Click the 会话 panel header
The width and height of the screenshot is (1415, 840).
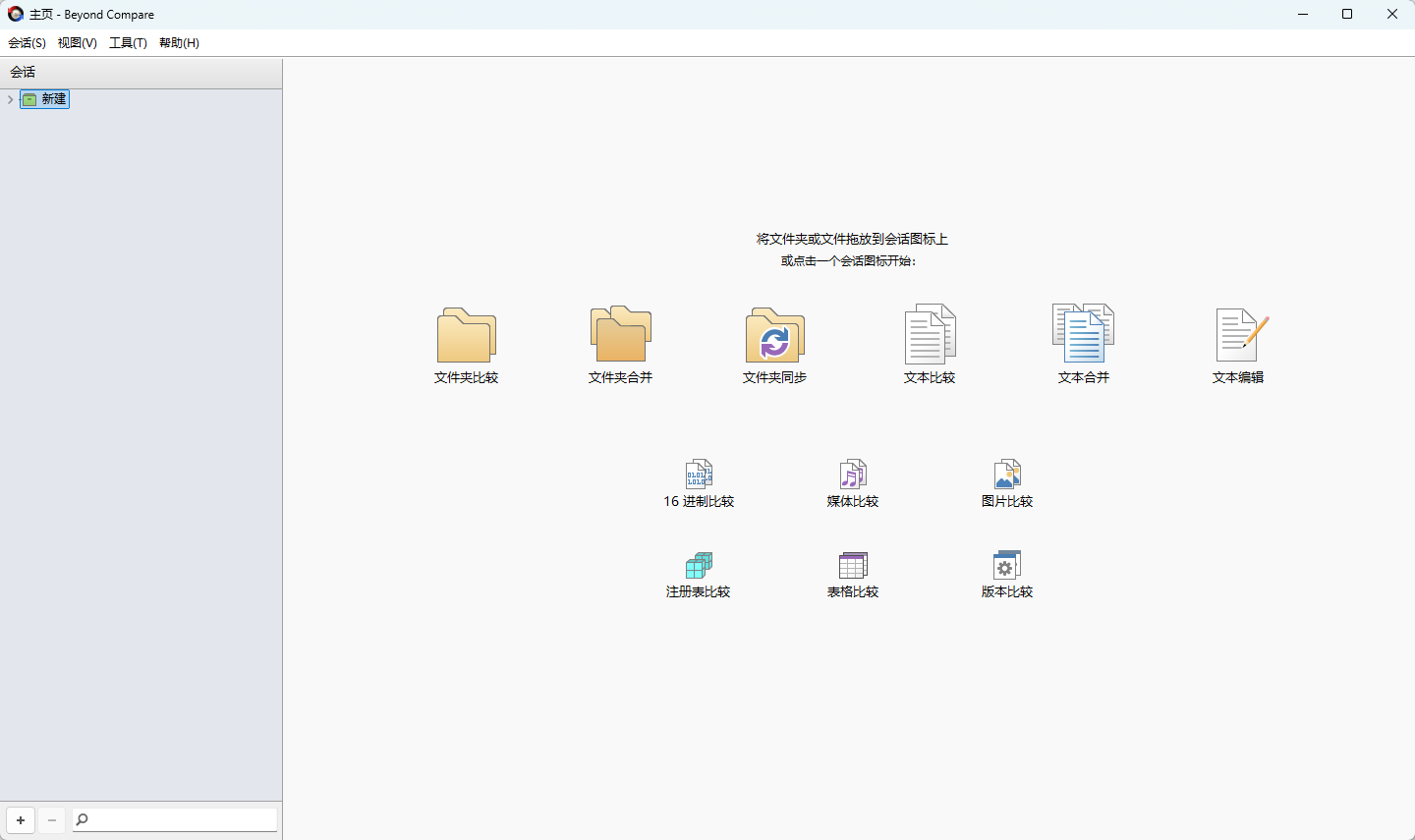point(141,73)
